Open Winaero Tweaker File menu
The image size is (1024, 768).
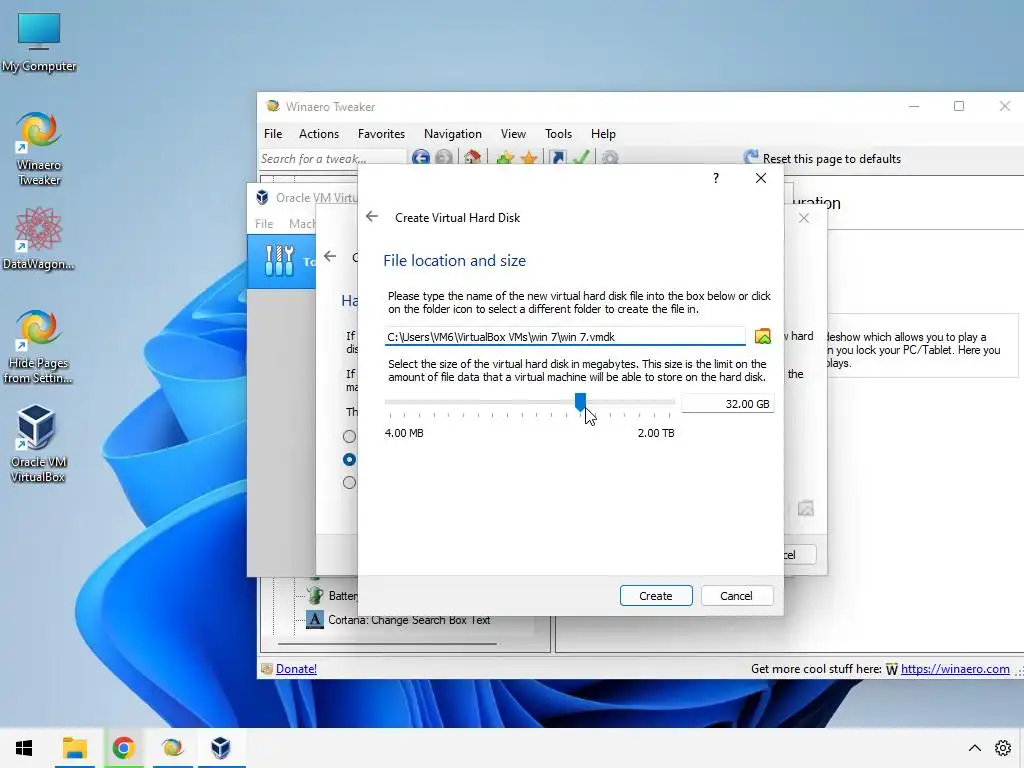(273, 134)
